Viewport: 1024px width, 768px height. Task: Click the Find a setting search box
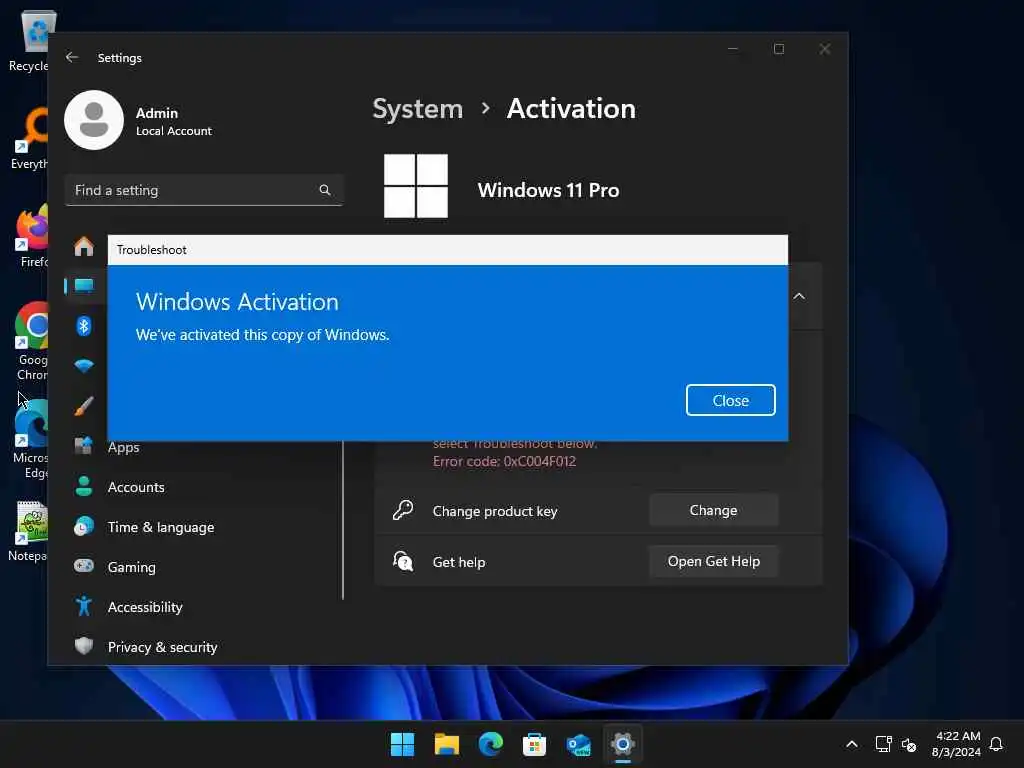pyautogui.click(x=204, y=190)
